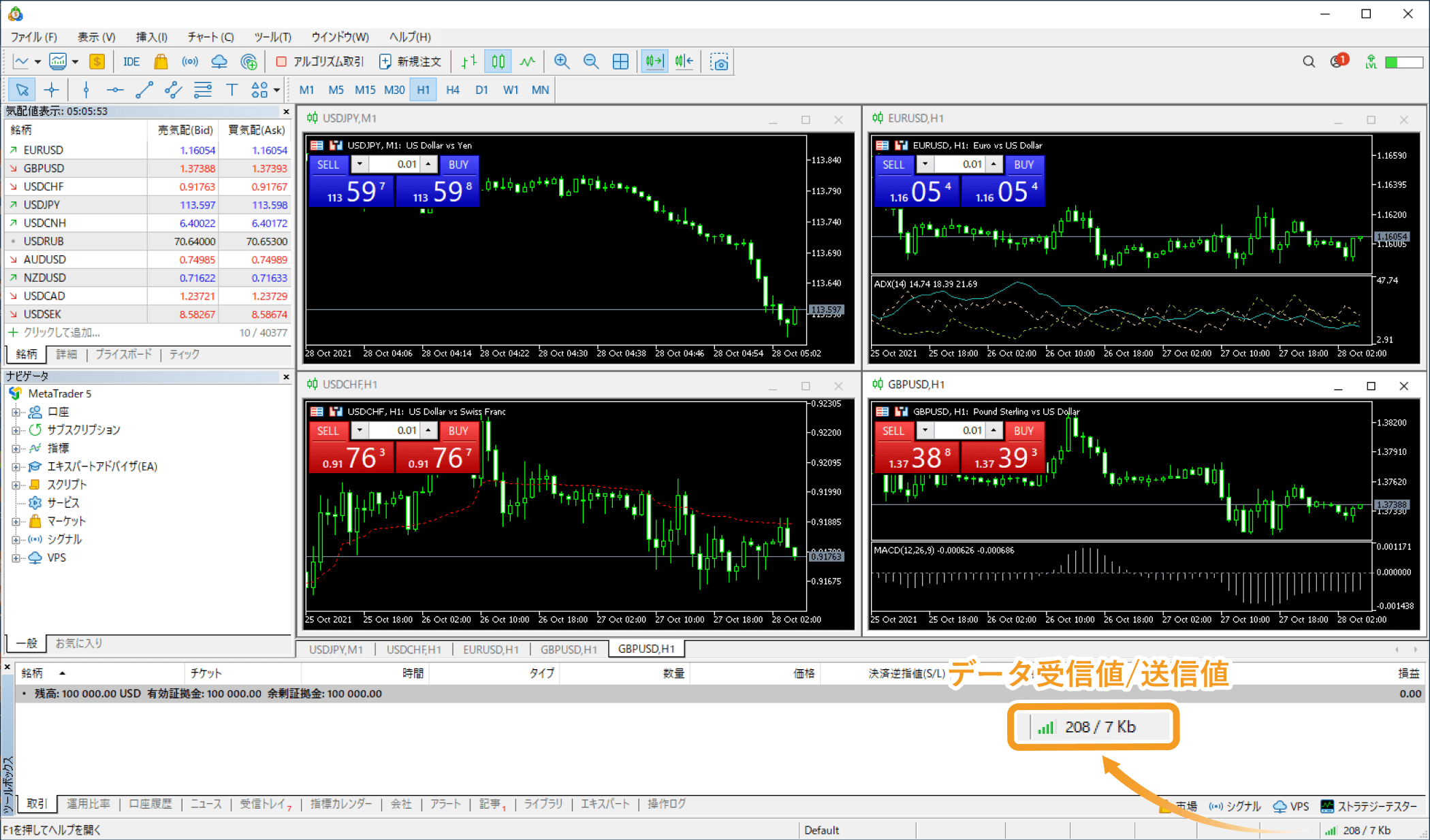
Task: Select the cursor arrow tool
Action: (22, 90)
